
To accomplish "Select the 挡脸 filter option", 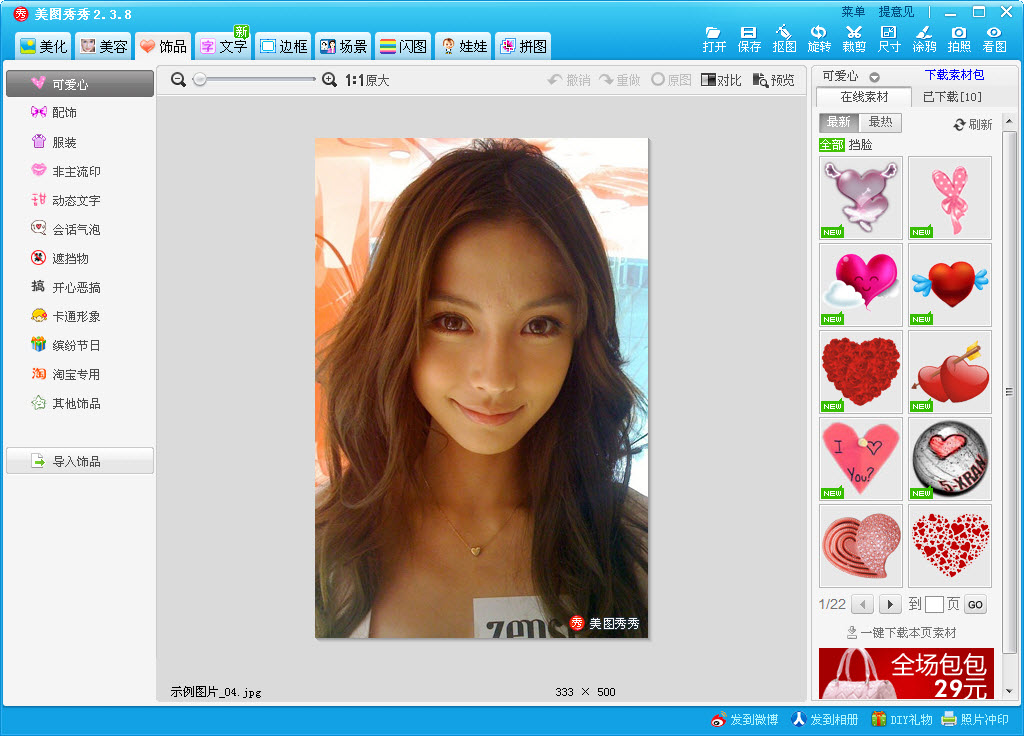I will 860,145.
